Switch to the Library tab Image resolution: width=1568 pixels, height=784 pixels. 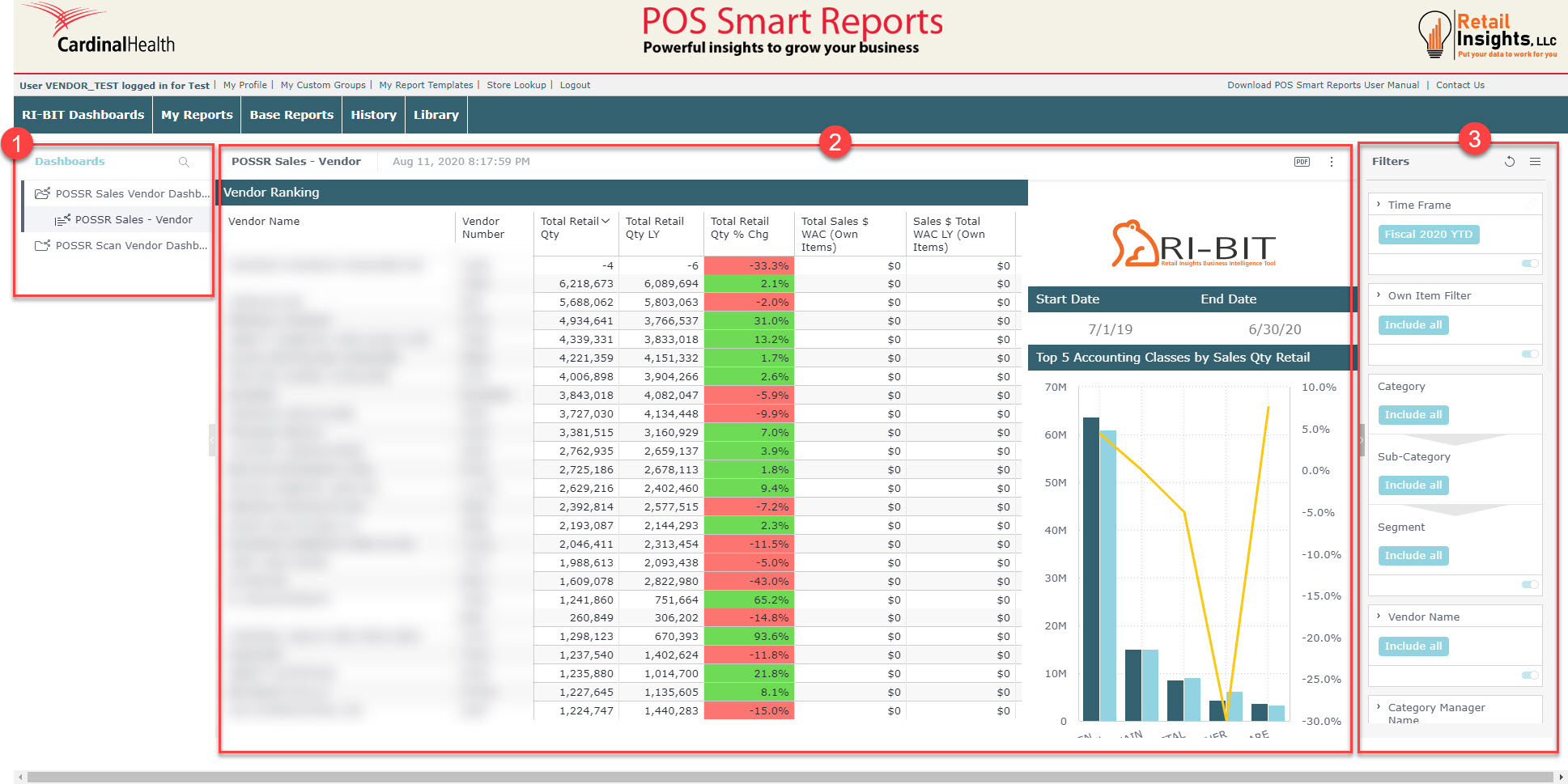click(436, 115)
